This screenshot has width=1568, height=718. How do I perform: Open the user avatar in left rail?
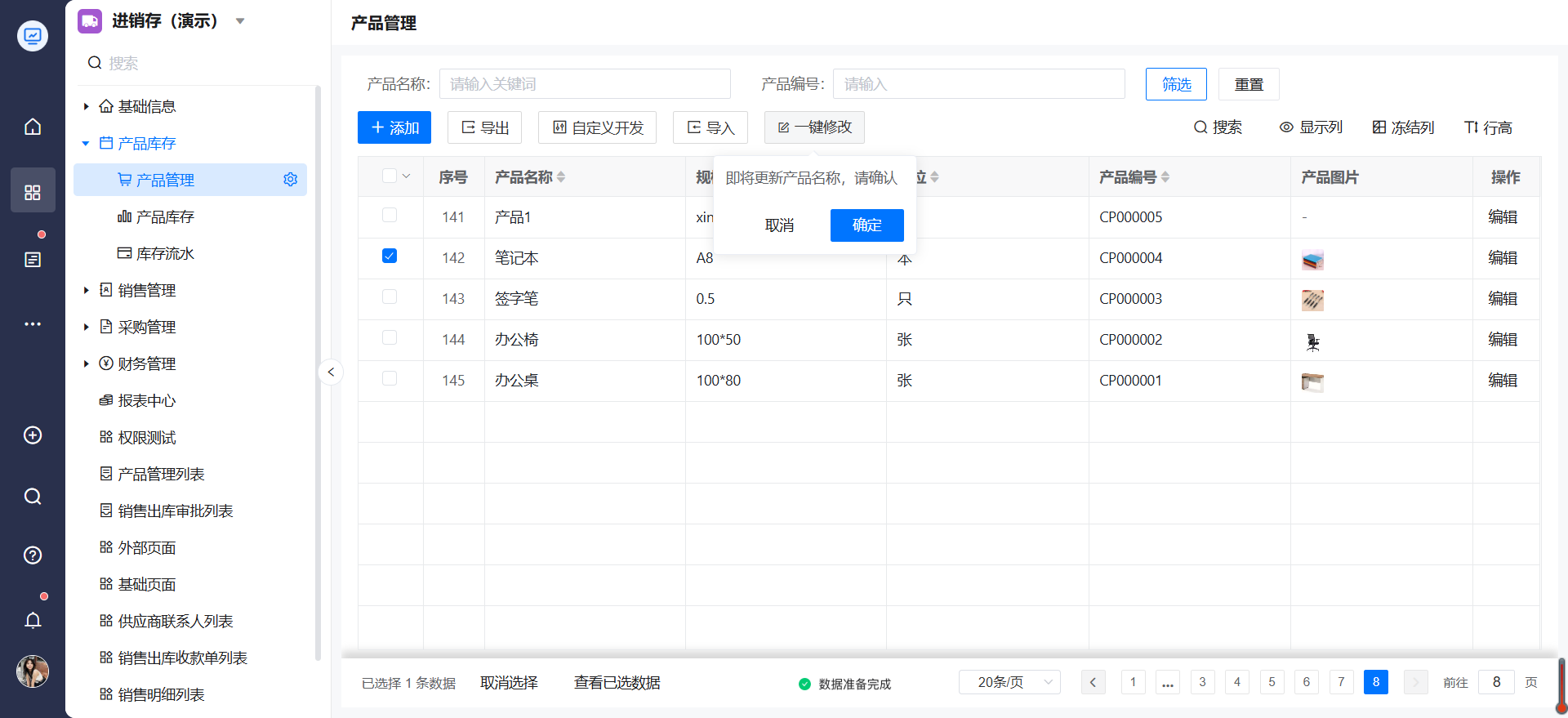coord(33,671)
